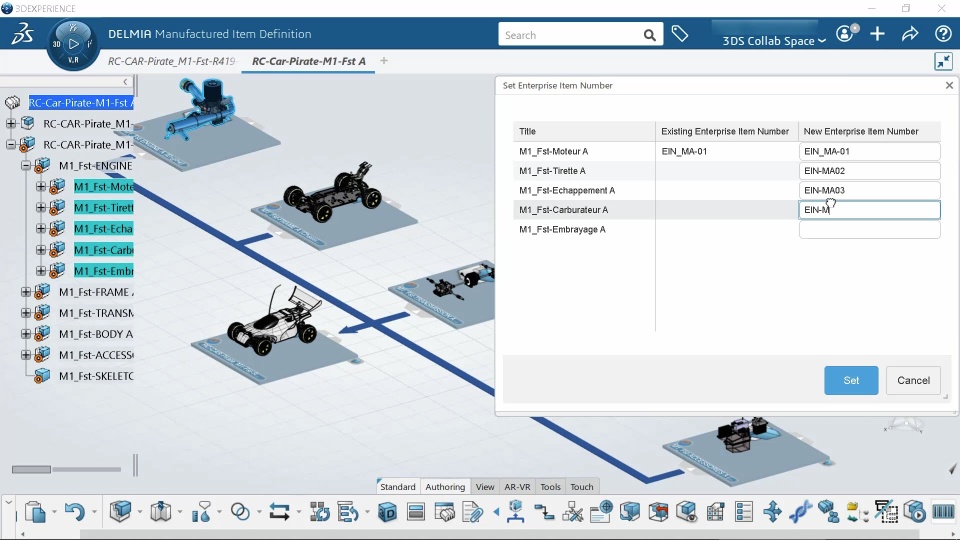The width and height of the screenshot is (960, 540).
Task: Click the plus add icon in top bar
Action: click(x=877, y=34)
